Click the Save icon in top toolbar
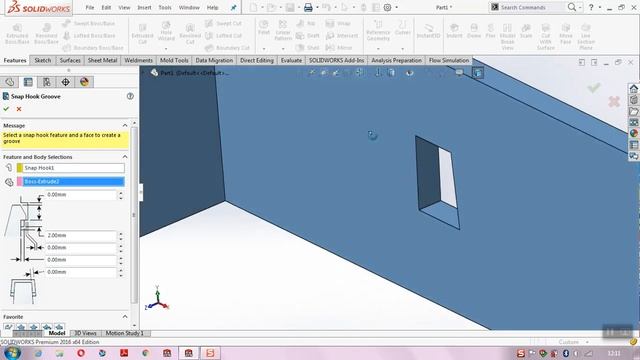 (290, 7)
